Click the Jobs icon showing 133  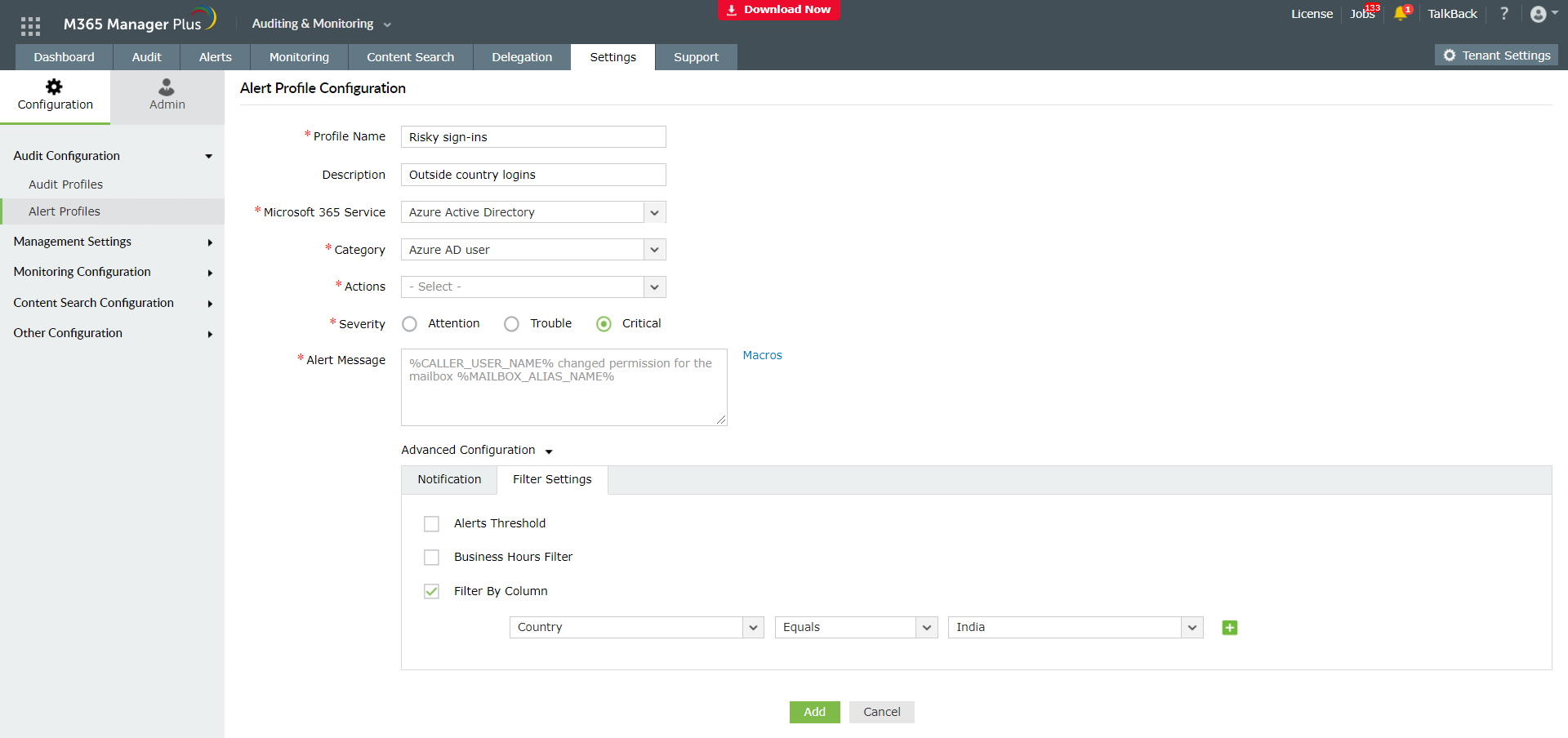(1362, 14)
